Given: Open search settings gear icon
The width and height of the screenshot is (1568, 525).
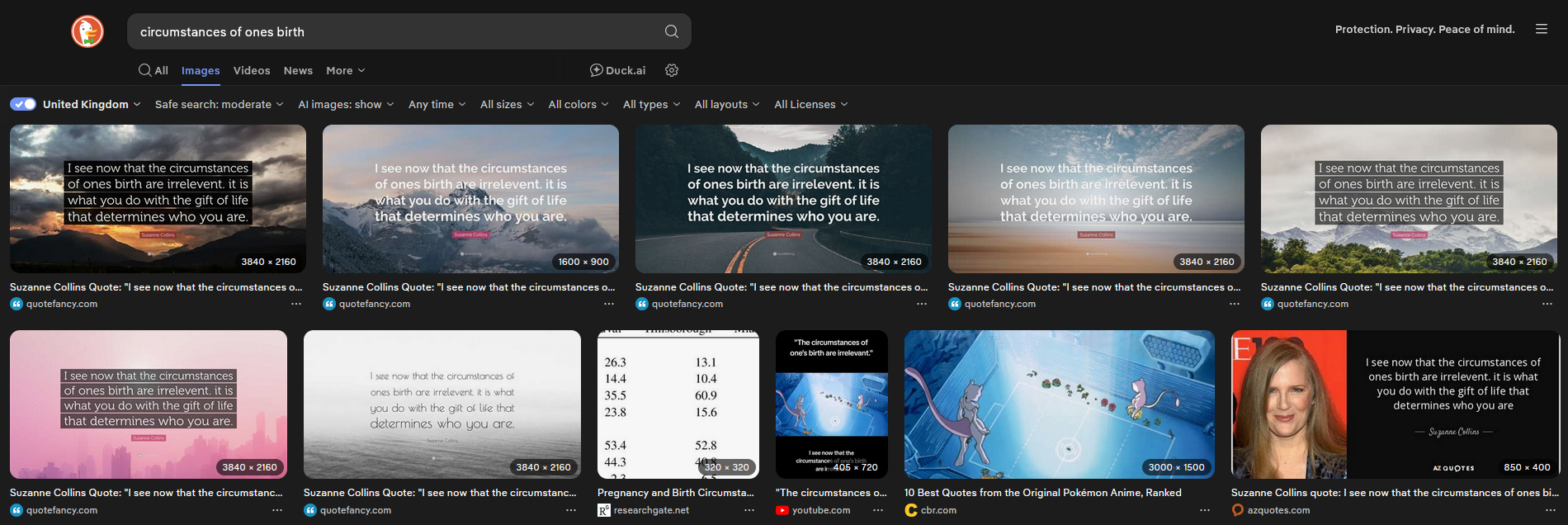Looking at the screenshot, I should (672, 70).
